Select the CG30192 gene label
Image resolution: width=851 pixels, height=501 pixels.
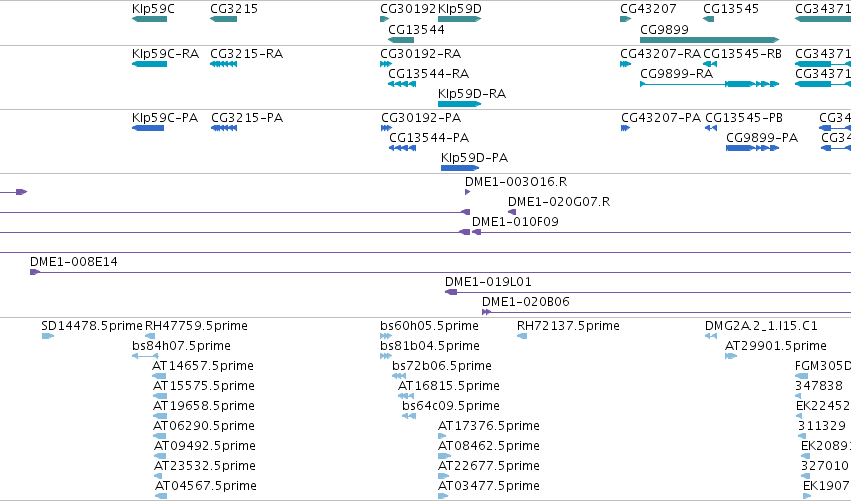pos(408,9)
